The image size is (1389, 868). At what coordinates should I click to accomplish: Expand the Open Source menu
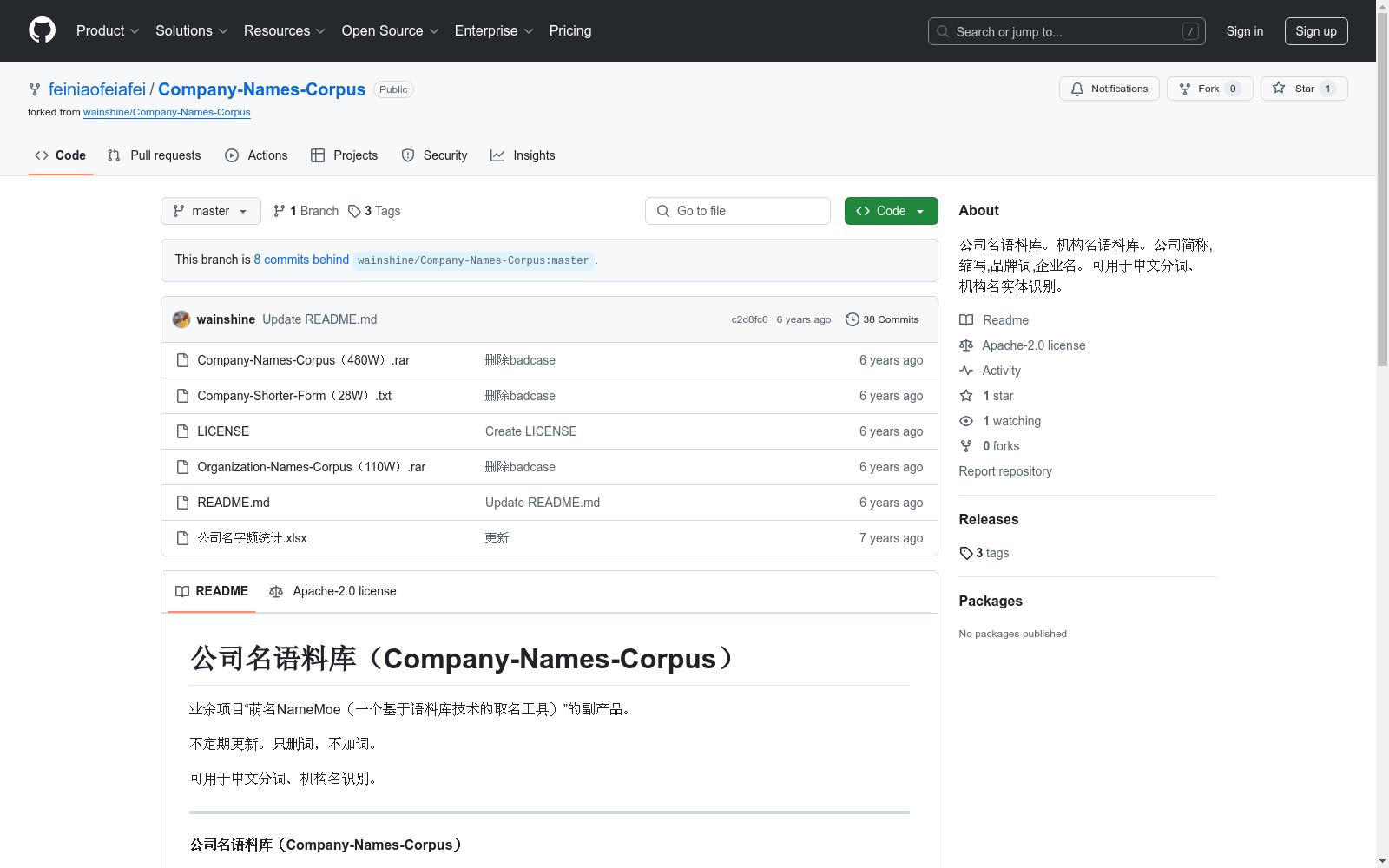[x=391, y=30]
